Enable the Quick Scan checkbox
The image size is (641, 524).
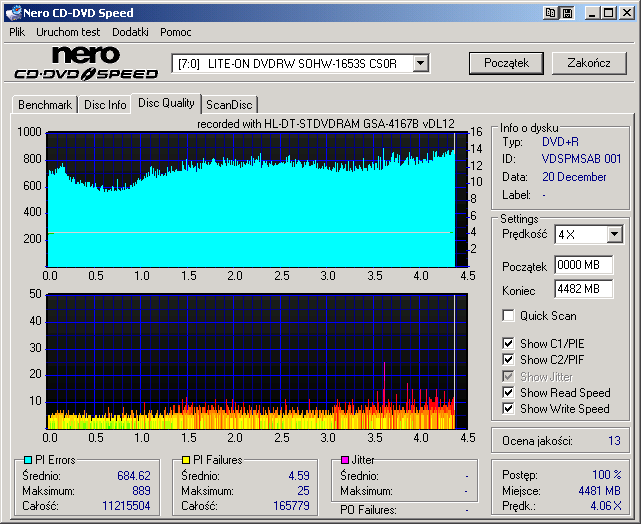pyautogui.click(x=508, y=316)
